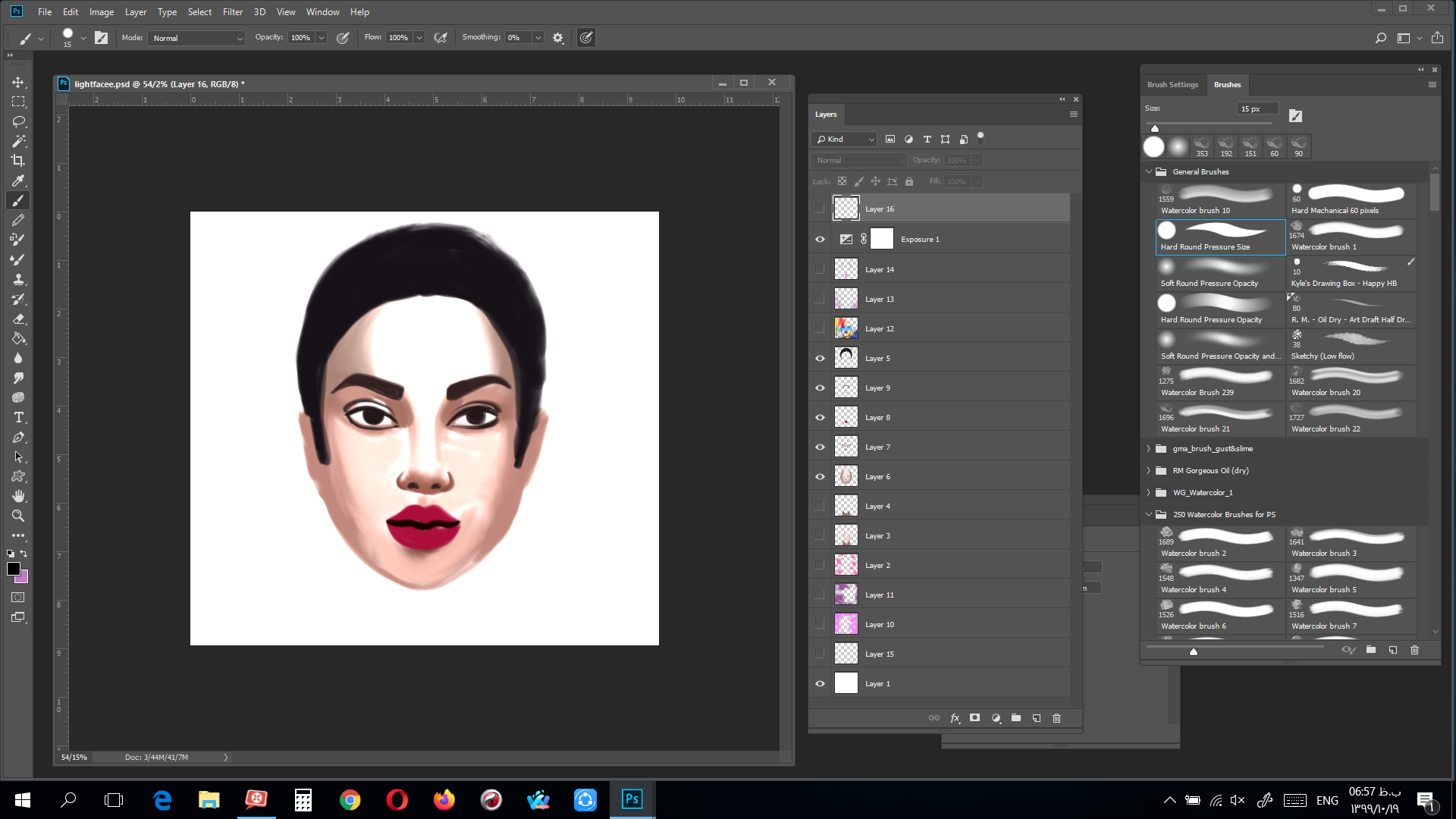Select the Blur tool
This screenshot has width=1456, height=819.
tap(18, 358)
